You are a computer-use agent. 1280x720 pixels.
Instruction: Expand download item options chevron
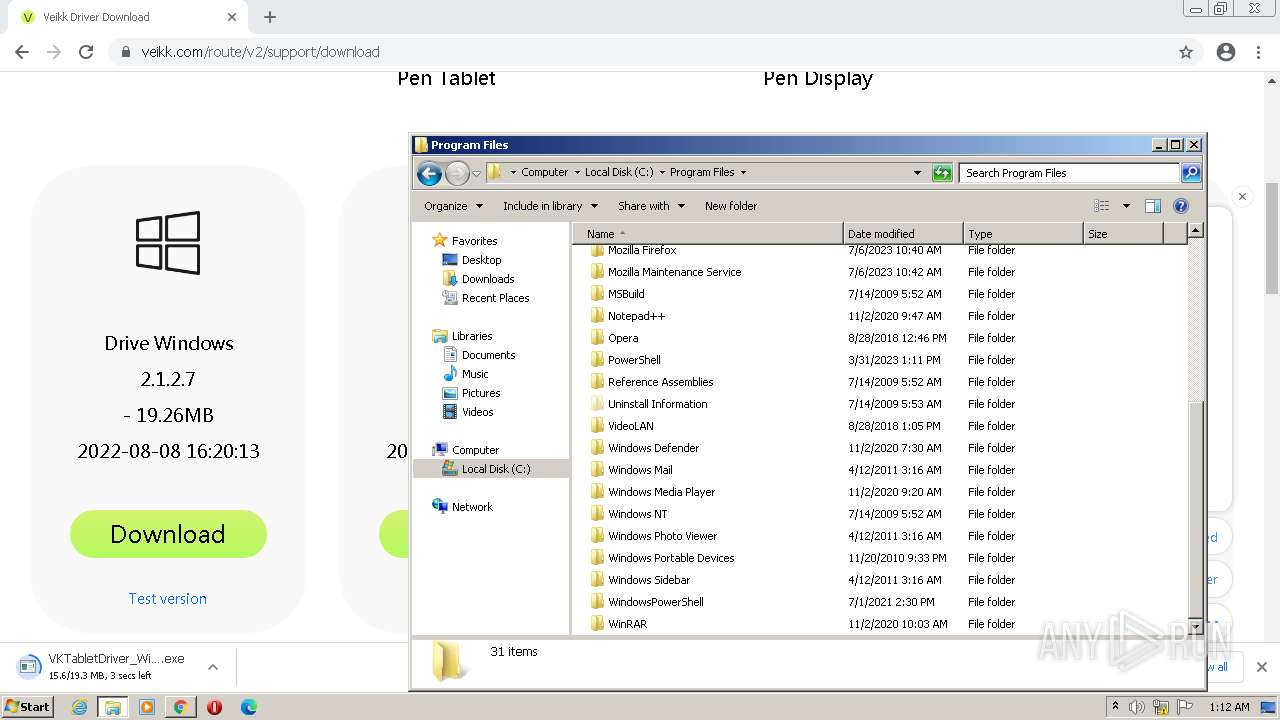point(212,667)
